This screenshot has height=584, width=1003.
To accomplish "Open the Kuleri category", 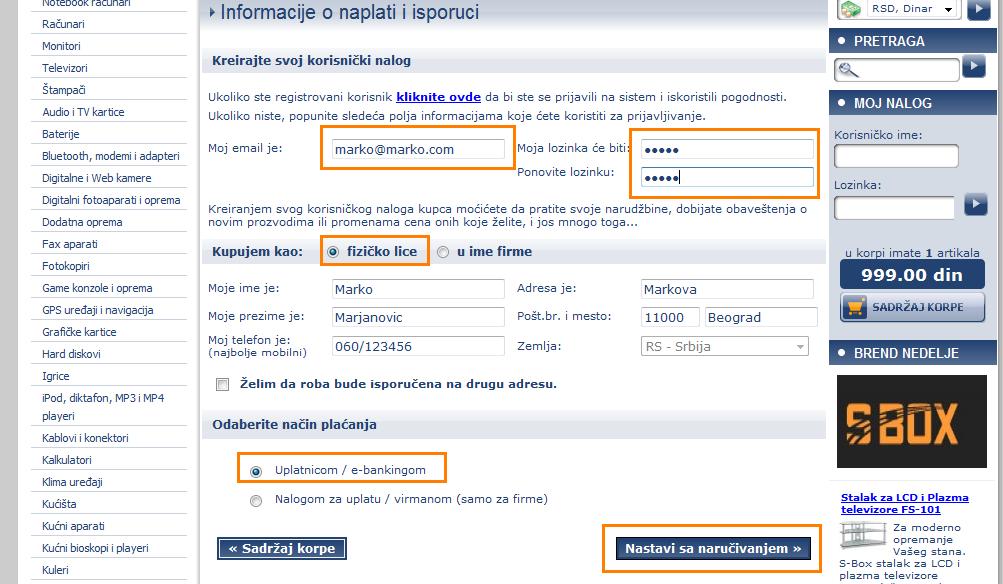I will [55, 570].
